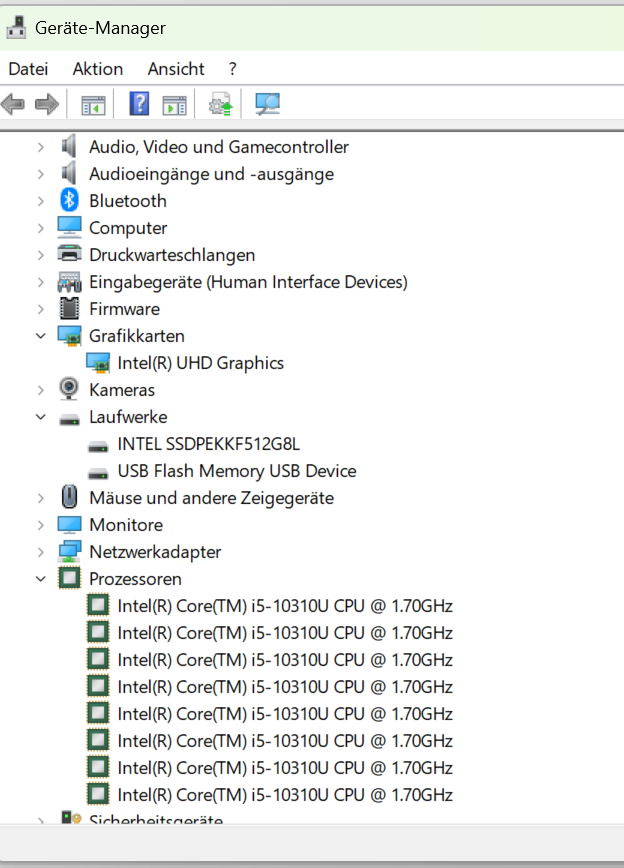Select the Laufwerke label

coord(128,416)
